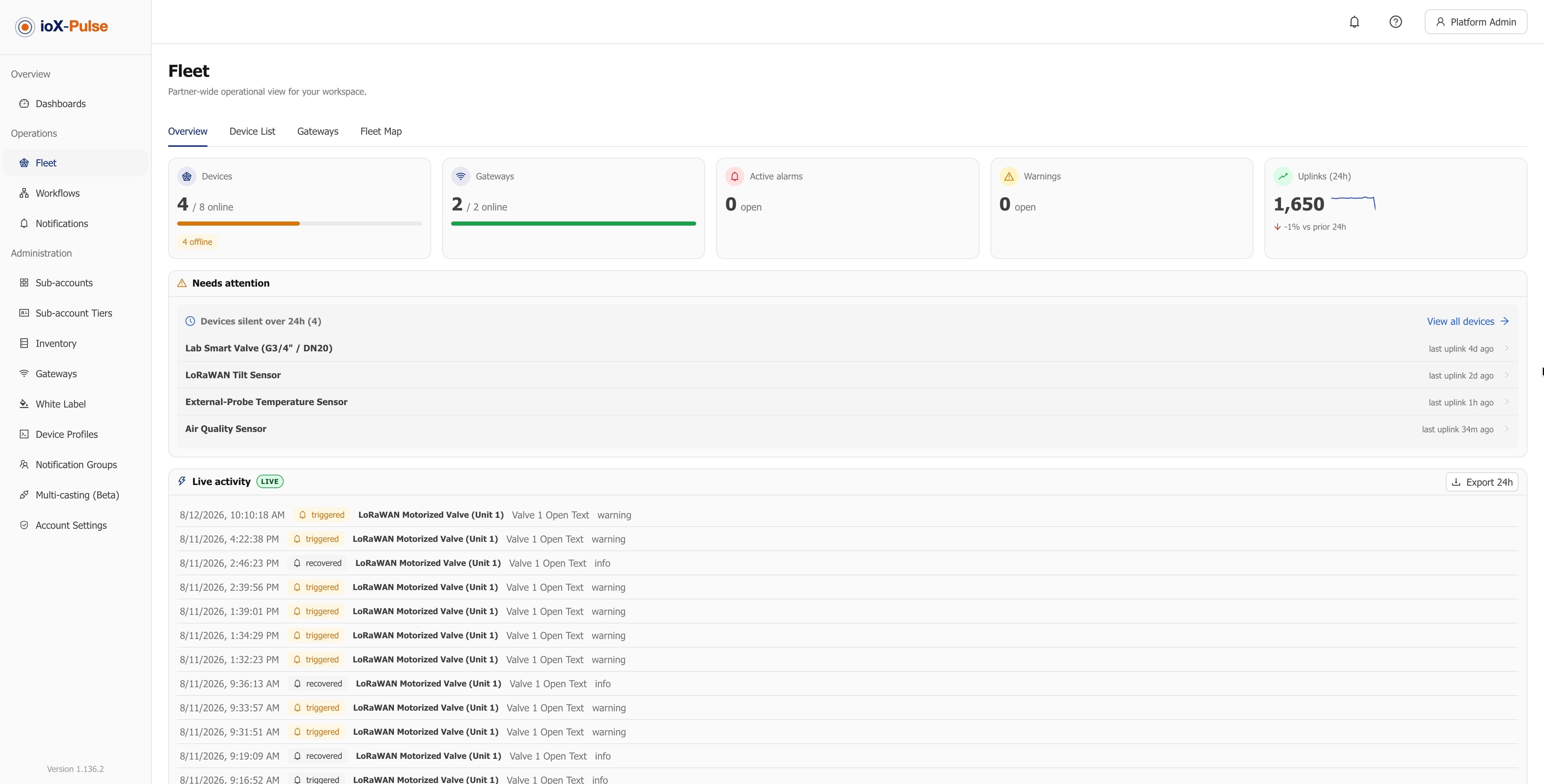Click the help question mark icon
This screenshot has height=784, width=1544.
(1395, 22)
